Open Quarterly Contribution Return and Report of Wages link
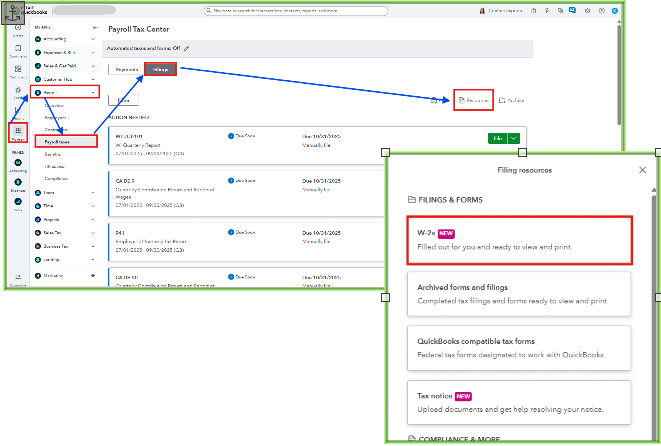This screenshot has height=446, width=661. pos(165,193)
